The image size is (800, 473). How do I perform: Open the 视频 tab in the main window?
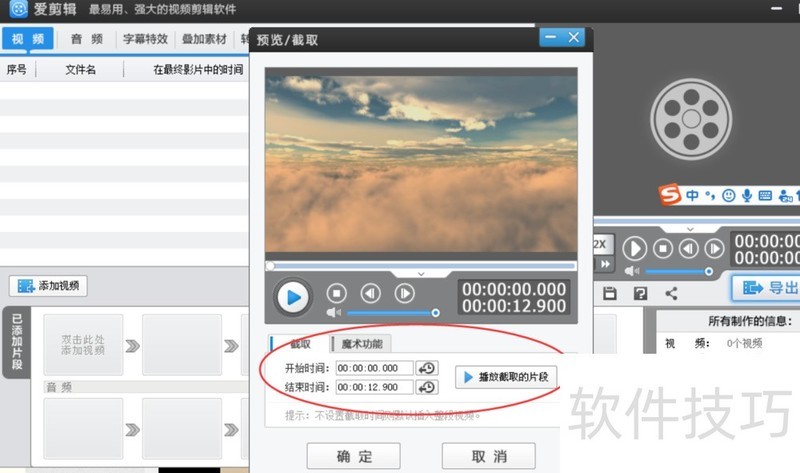[x=28, y=39]
